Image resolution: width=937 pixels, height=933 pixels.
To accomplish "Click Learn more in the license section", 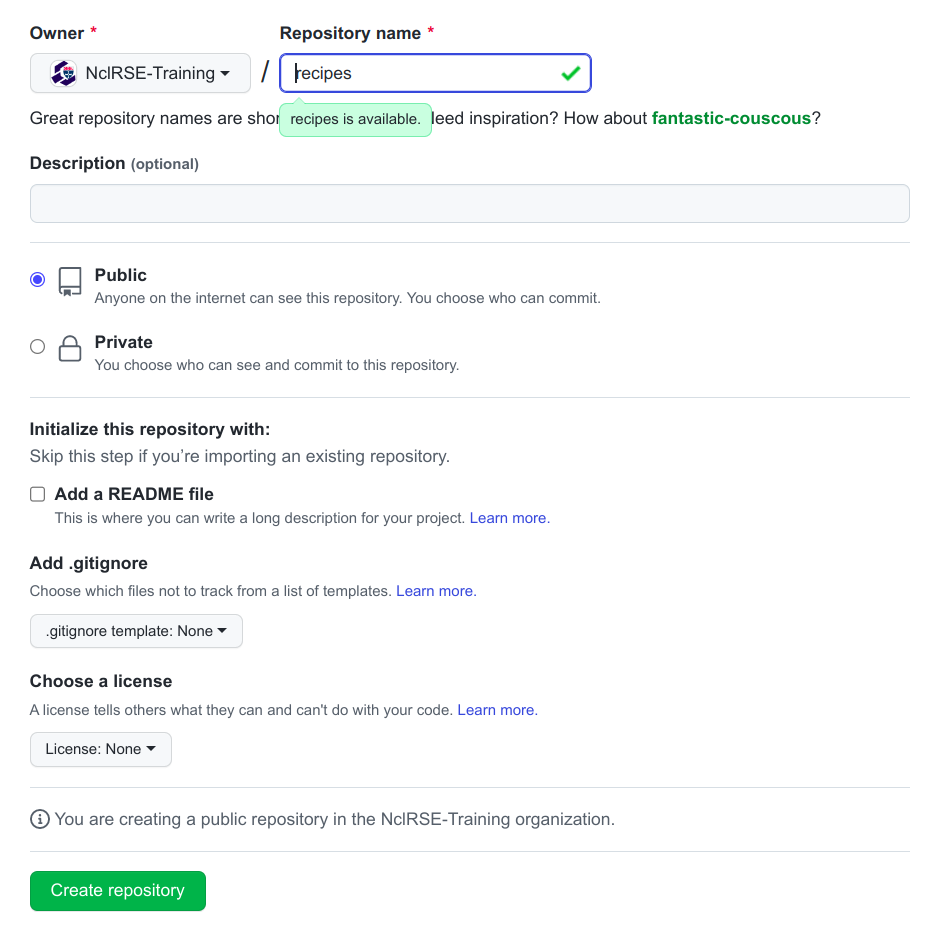I will coord(495,710).
